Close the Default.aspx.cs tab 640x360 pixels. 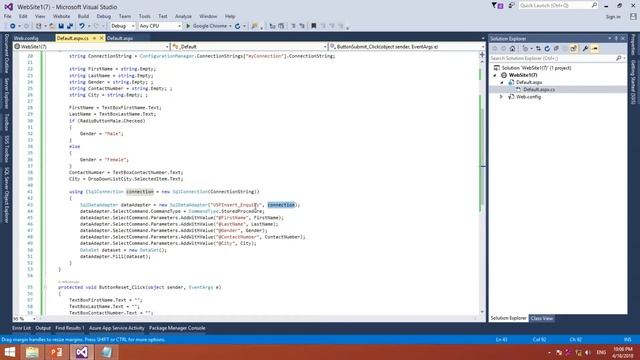pyautogui.click(x=101, y=38)
